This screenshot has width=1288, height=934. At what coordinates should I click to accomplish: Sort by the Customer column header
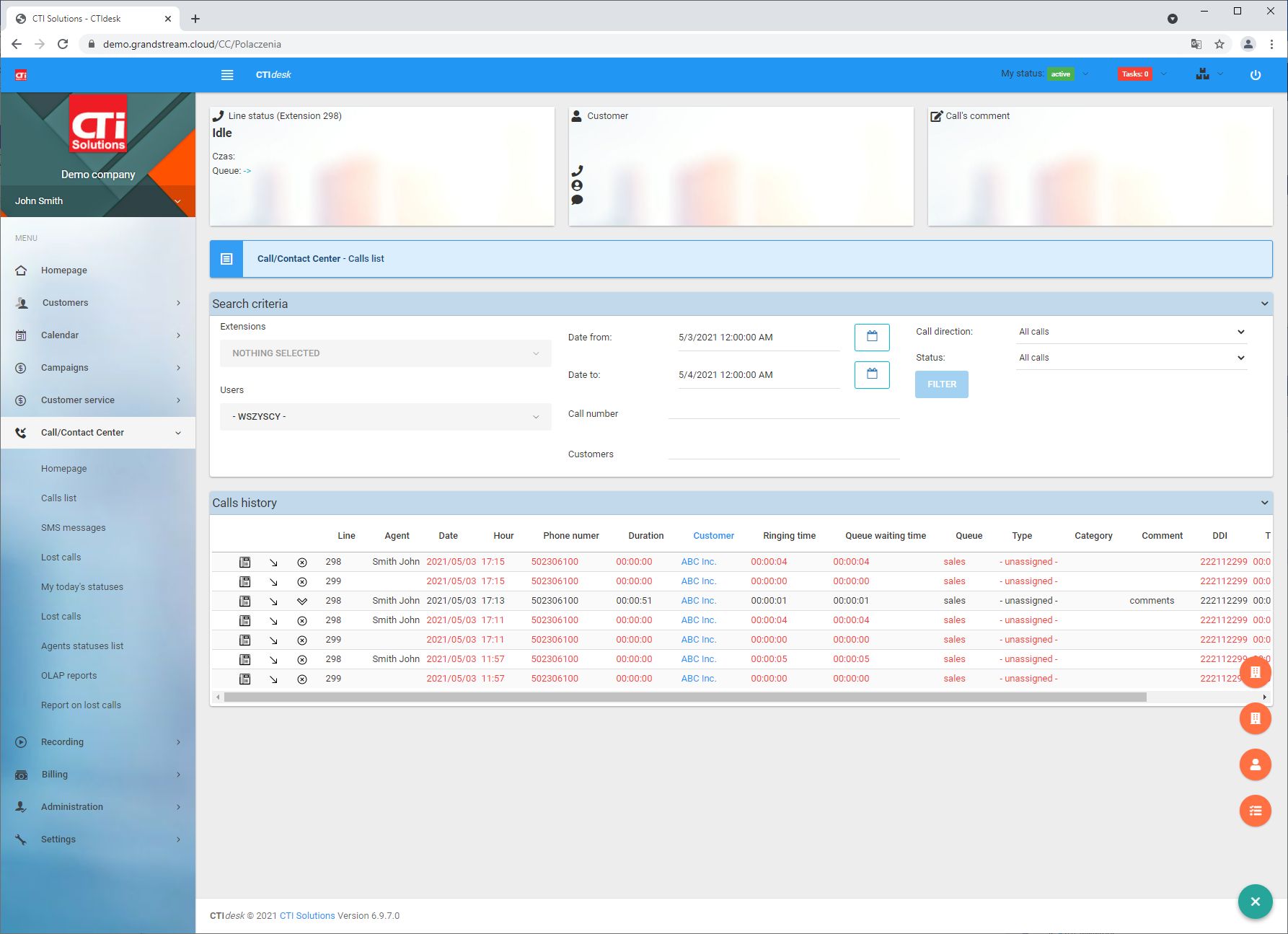pos(713,536)
